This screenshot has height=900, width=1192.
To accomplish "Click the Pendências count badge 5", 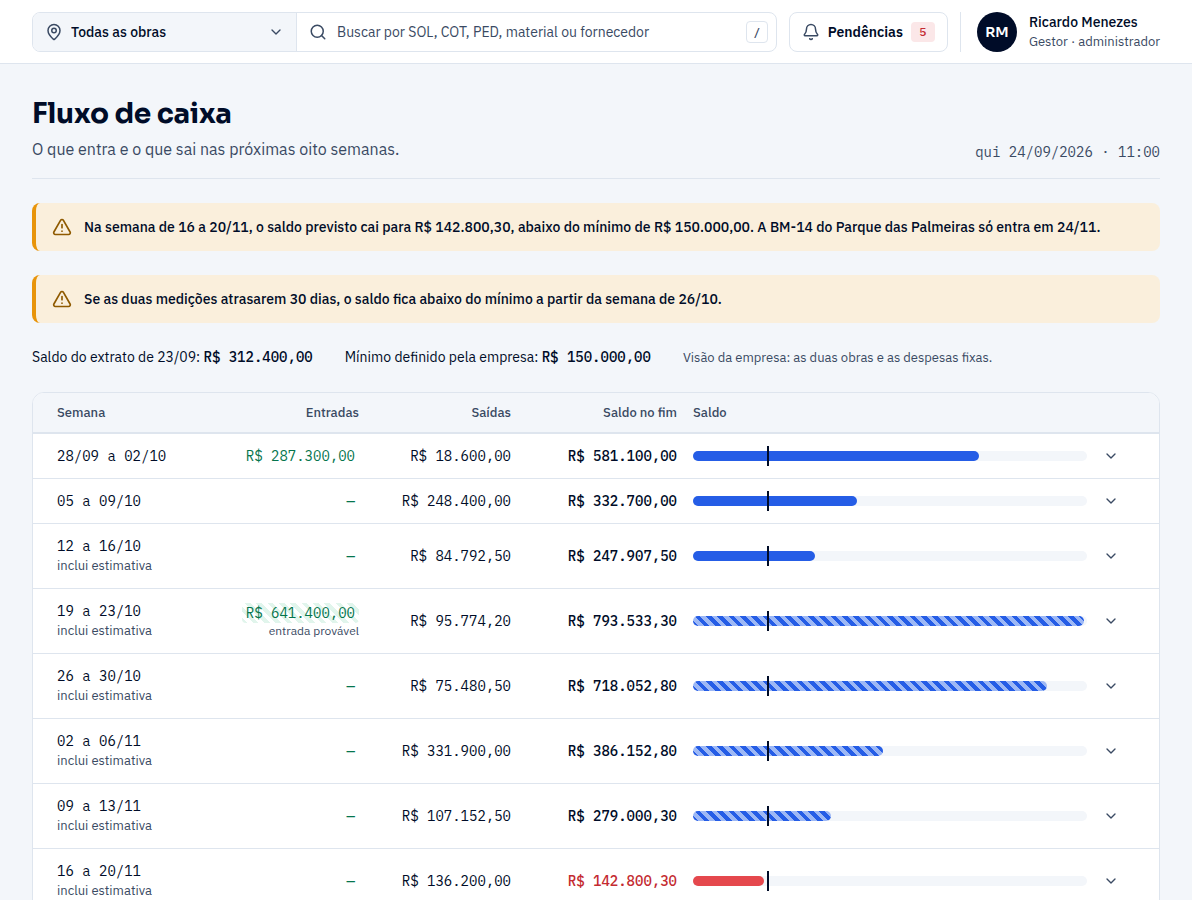I will [x=923, y=32].
